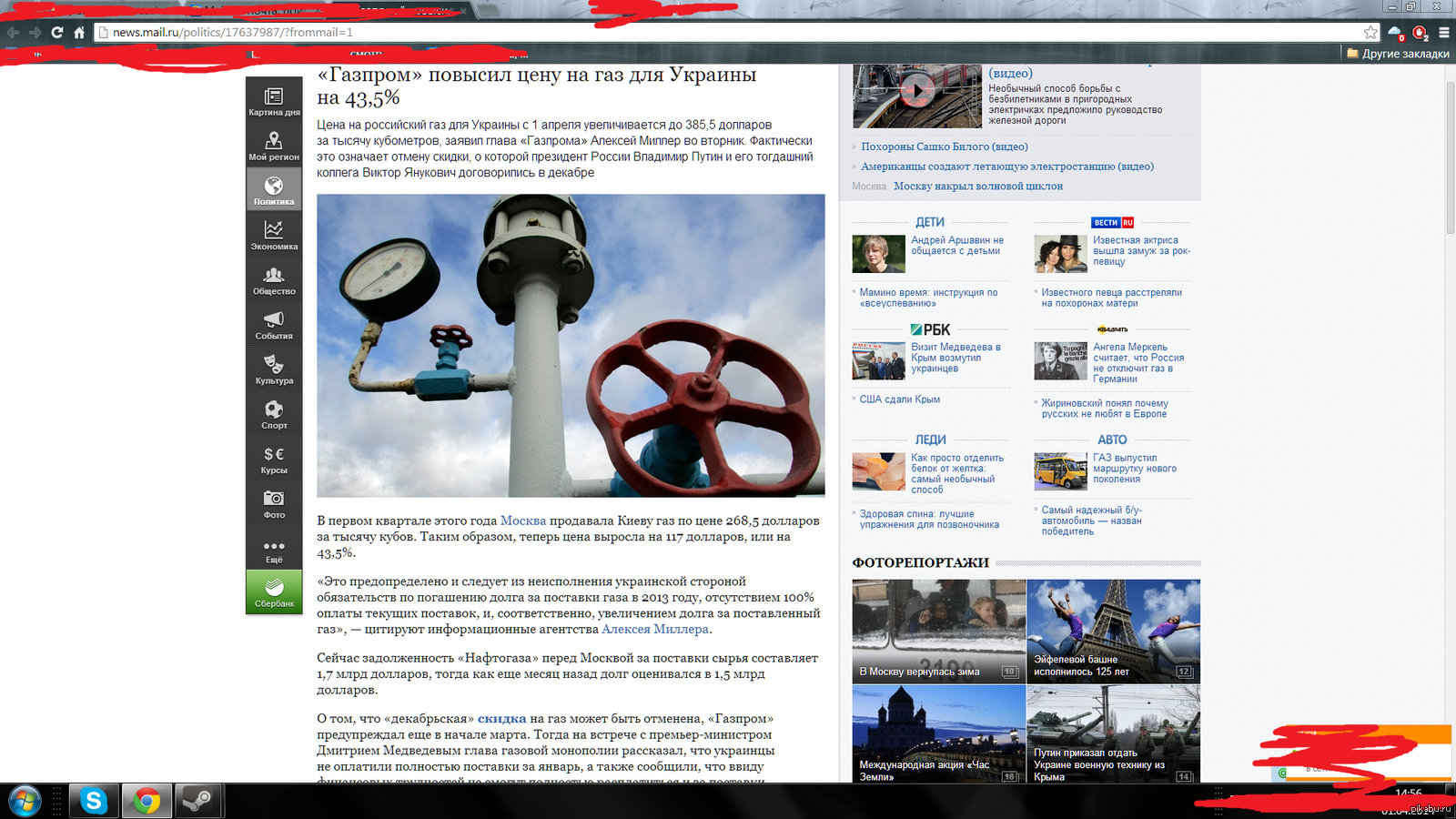Open the ДЕТИ section heading

click(930, 222)
